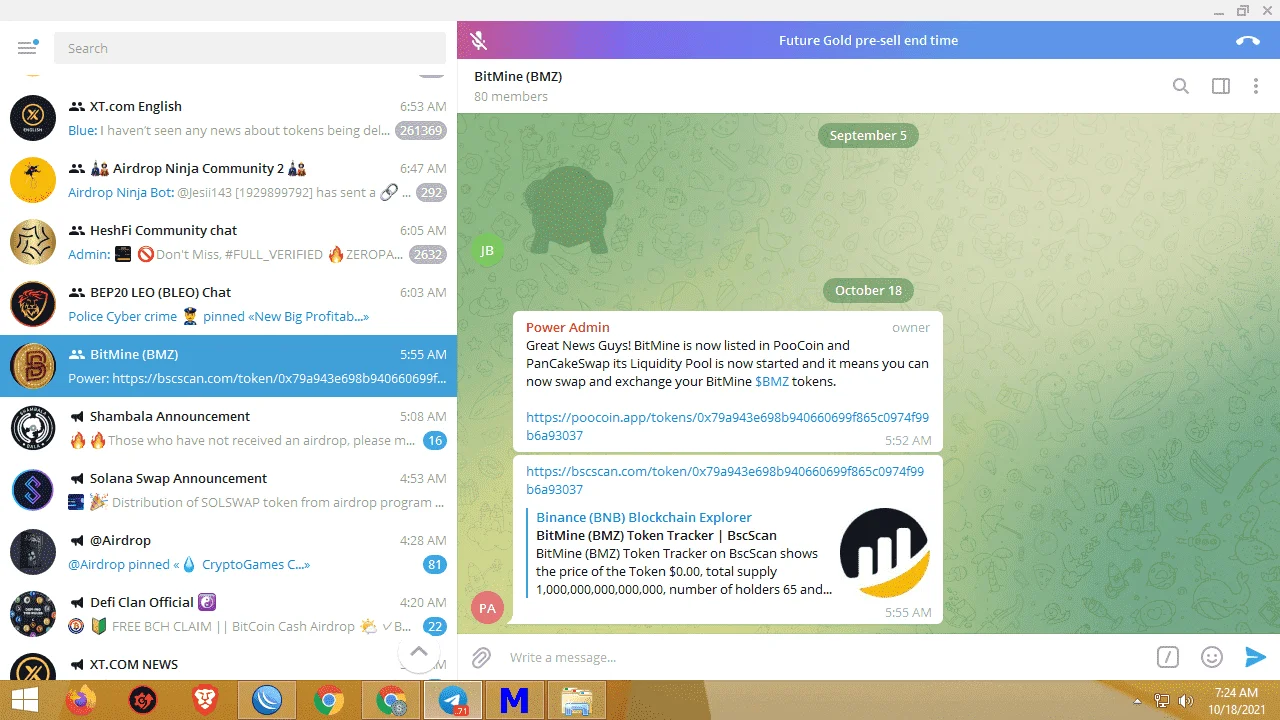Open Airdrop Ninja Community 2 chat
The image size is (1280, 720).
pyautogui.click(x=228, y=180)
